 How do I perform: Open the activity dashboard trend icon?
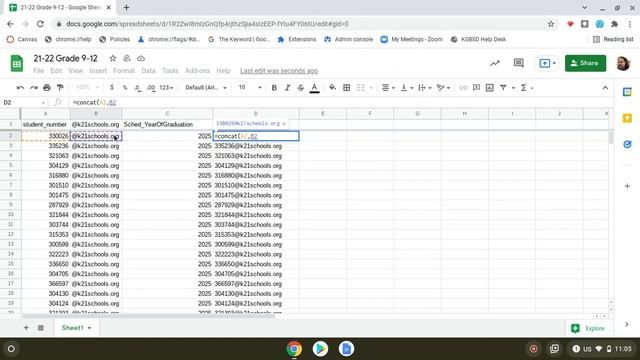pyautogui.click(x=495, y=63)
